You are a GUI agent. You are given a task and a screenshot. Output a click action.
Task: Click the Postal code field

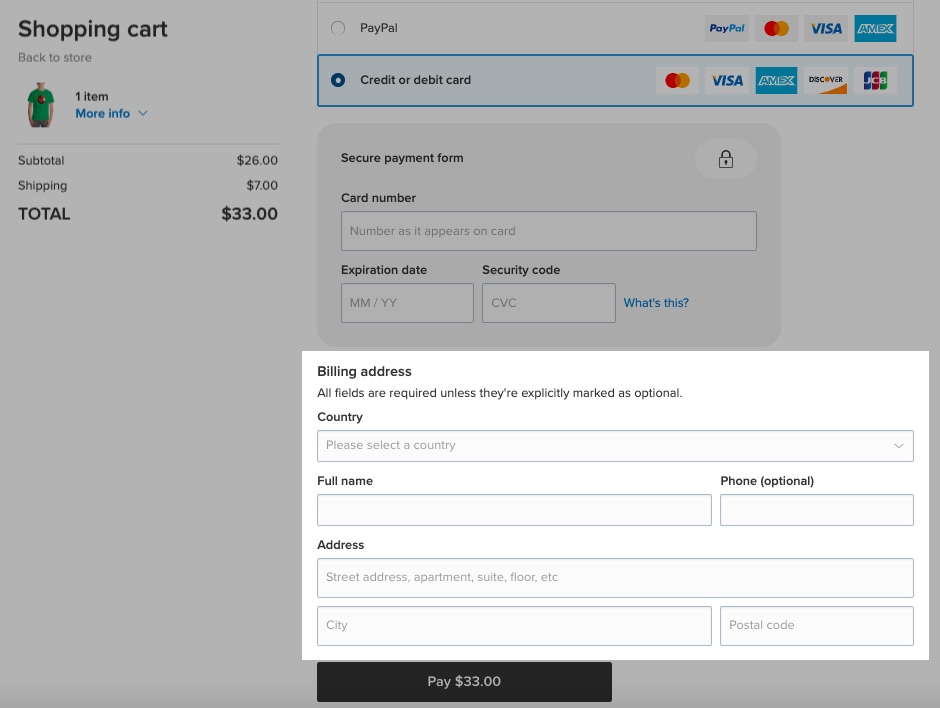tap(816, 625)
